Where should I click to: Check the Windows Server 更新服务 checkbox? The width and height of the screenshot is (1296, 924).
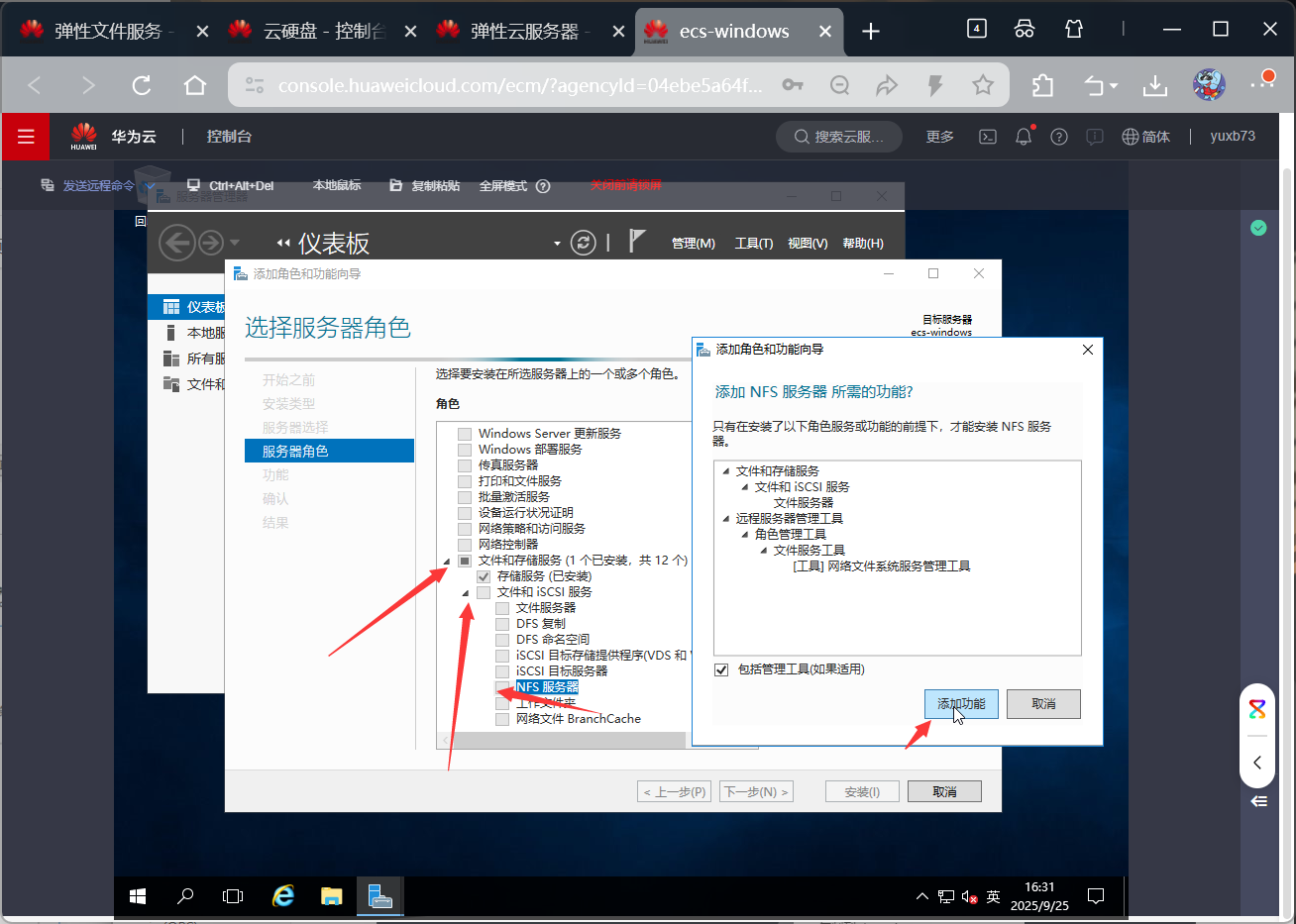tap(464, 434)
